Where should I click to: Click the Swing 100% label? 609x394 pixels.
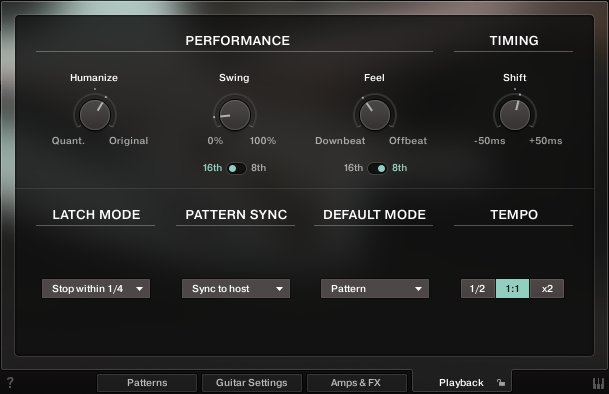(263, 141)
